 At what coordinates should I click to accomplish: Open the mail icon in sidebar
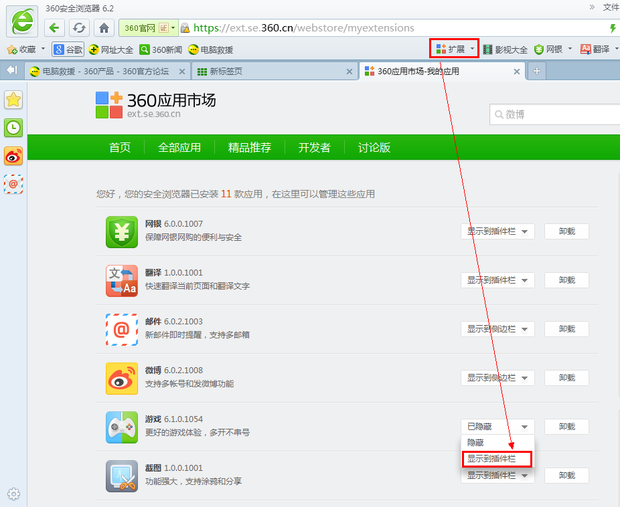[x=13, y=184]
